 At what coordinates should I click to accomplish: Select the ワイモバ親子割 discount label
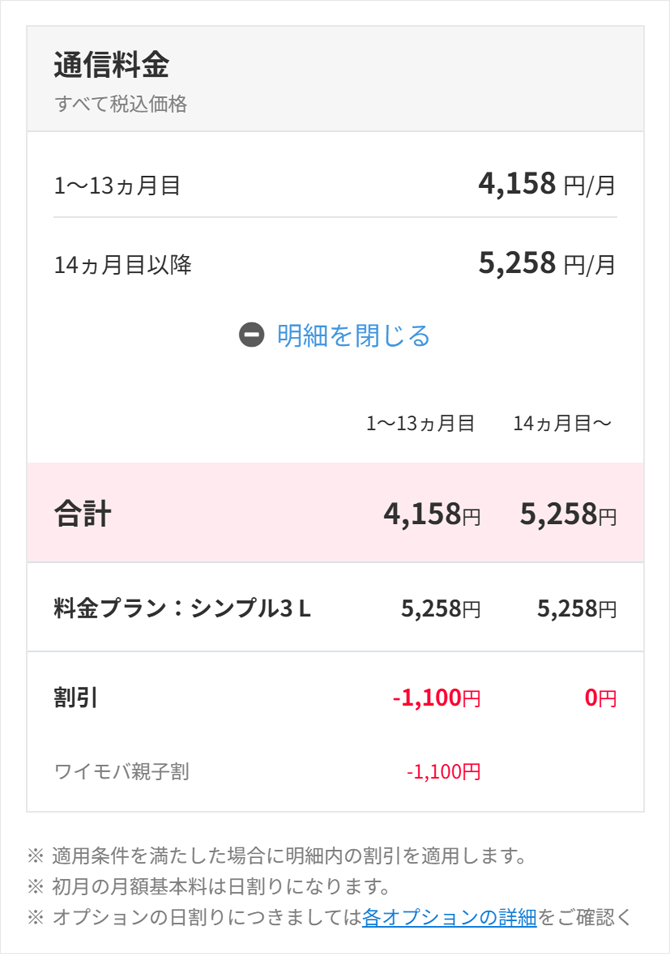coord(121,771)
